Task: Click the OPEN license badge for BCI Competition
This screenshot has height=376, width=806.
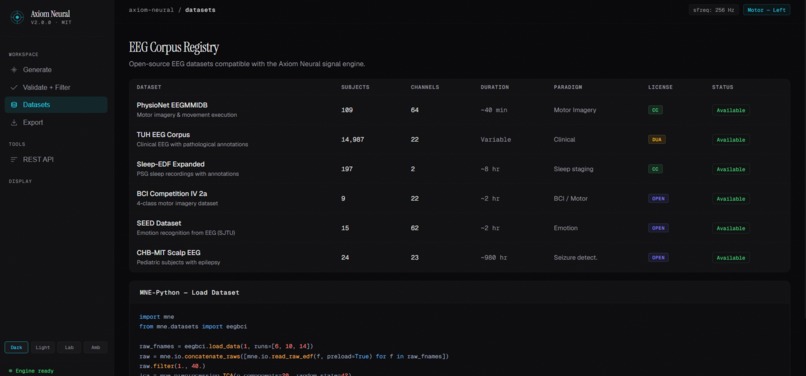Action: pyautogui.click(x=658, y=199)
